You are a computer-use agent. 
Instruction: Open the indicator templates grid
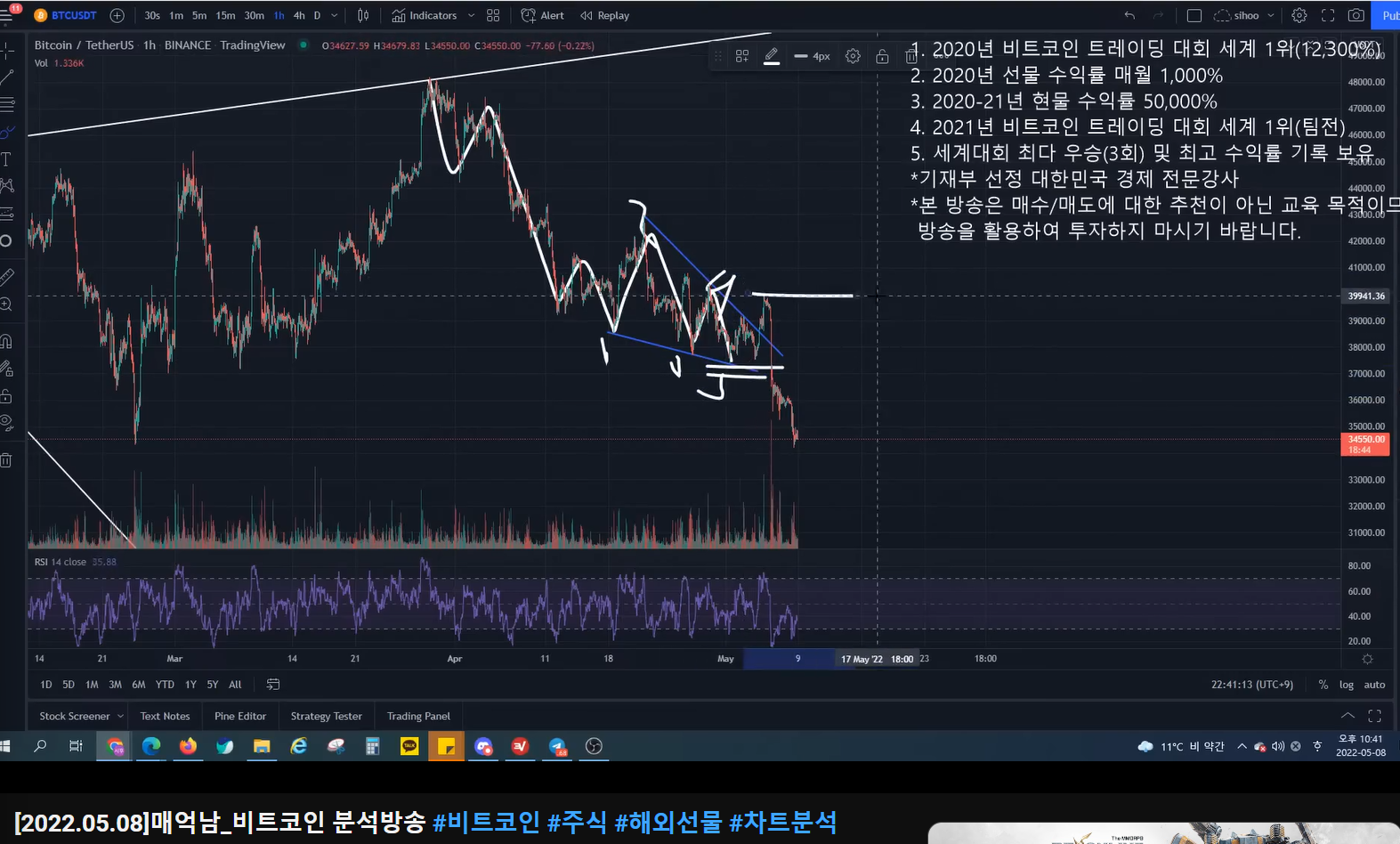[493, 15]
